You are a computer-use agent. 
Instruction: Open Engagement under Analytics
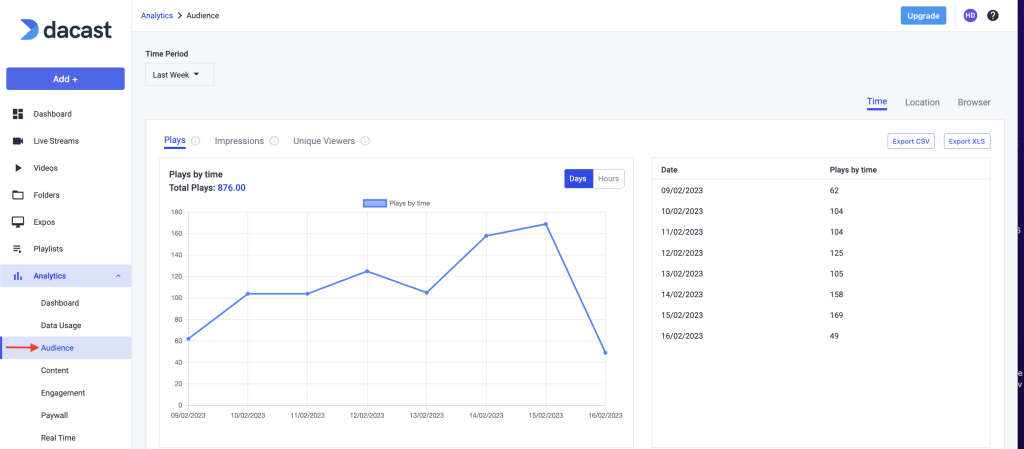coord(62,393)
